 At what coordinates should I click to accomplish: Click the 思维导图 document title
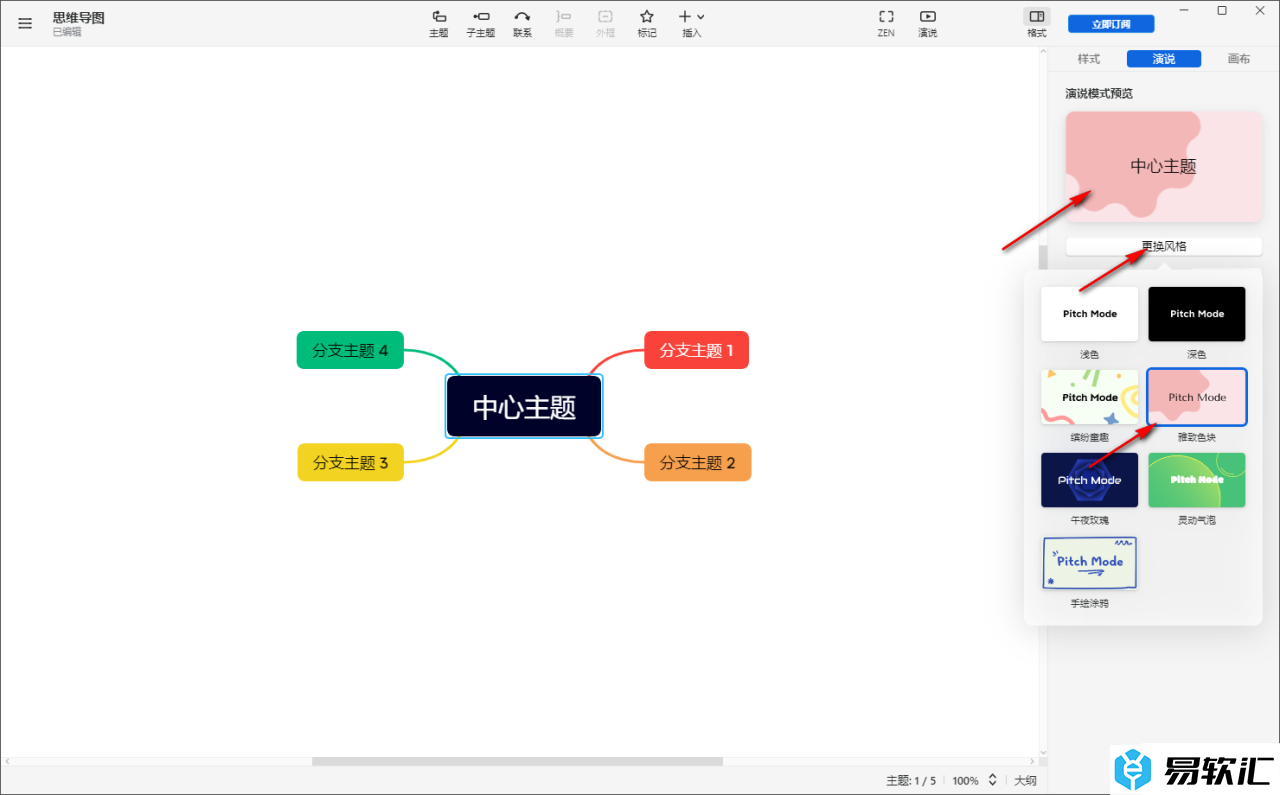79,18
